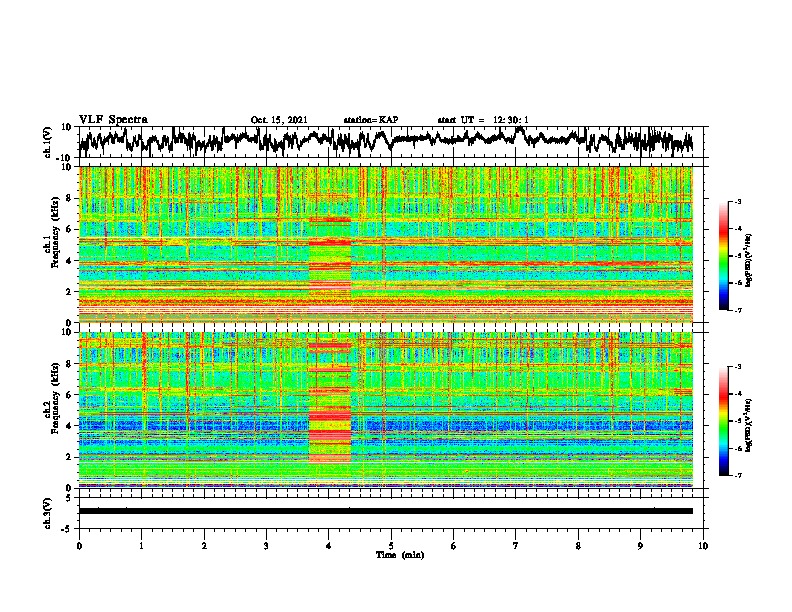The image size is (792, 612).
Task: Click the "ch.1(V)" waveform axis label
Action: point(47,142)
